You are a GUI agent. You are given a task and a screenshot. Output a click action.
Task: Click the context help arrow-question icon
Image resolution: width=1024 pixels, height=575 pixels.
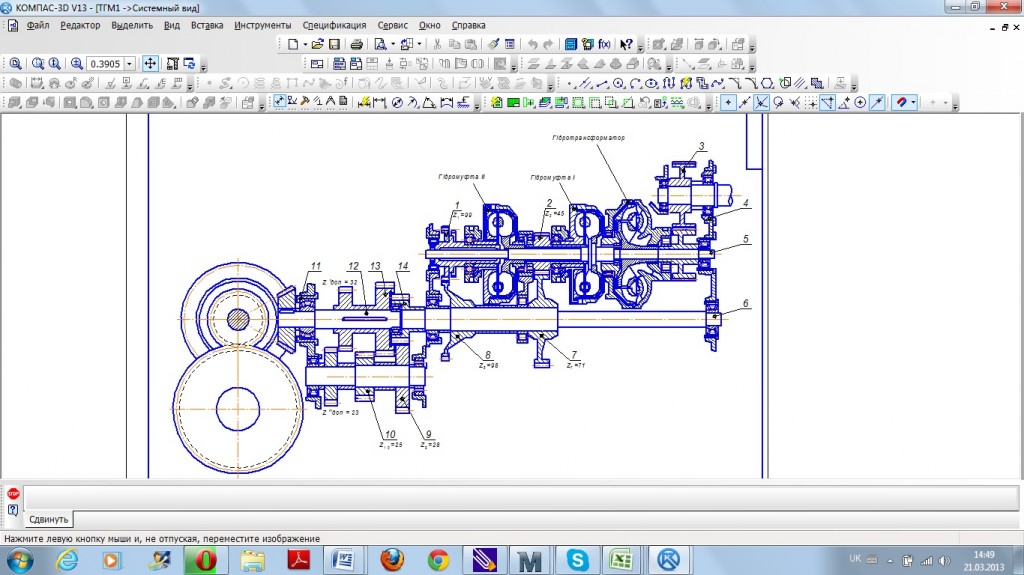(x=626, y=44)
